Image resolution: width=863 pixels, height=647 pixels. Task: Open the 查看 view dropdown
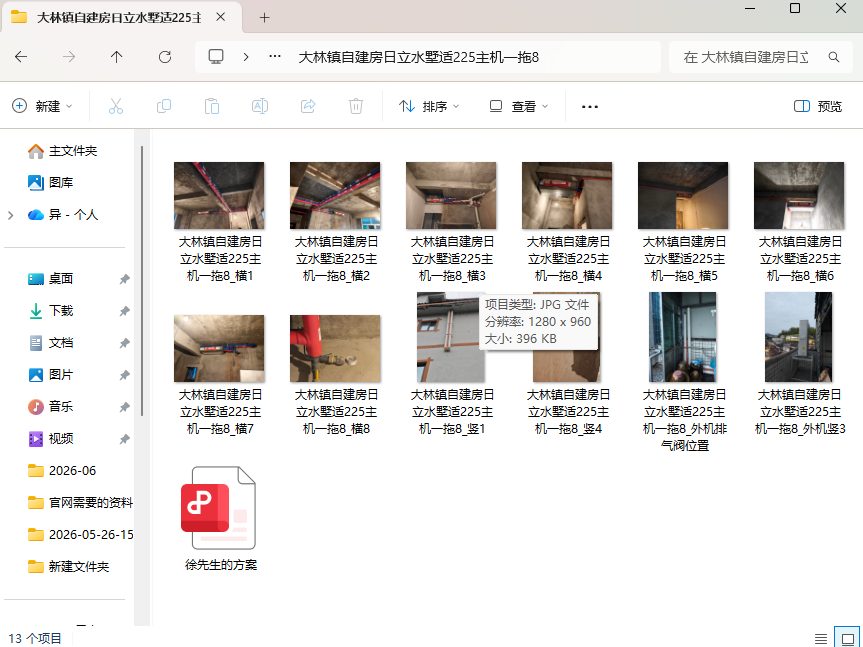[x=519, y=106]
